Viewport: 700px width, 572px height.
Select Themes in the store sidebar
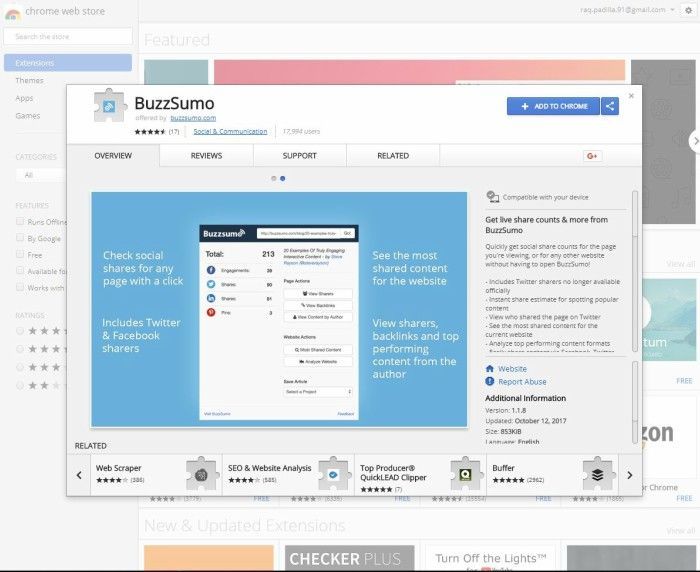(x=29, y=80)
